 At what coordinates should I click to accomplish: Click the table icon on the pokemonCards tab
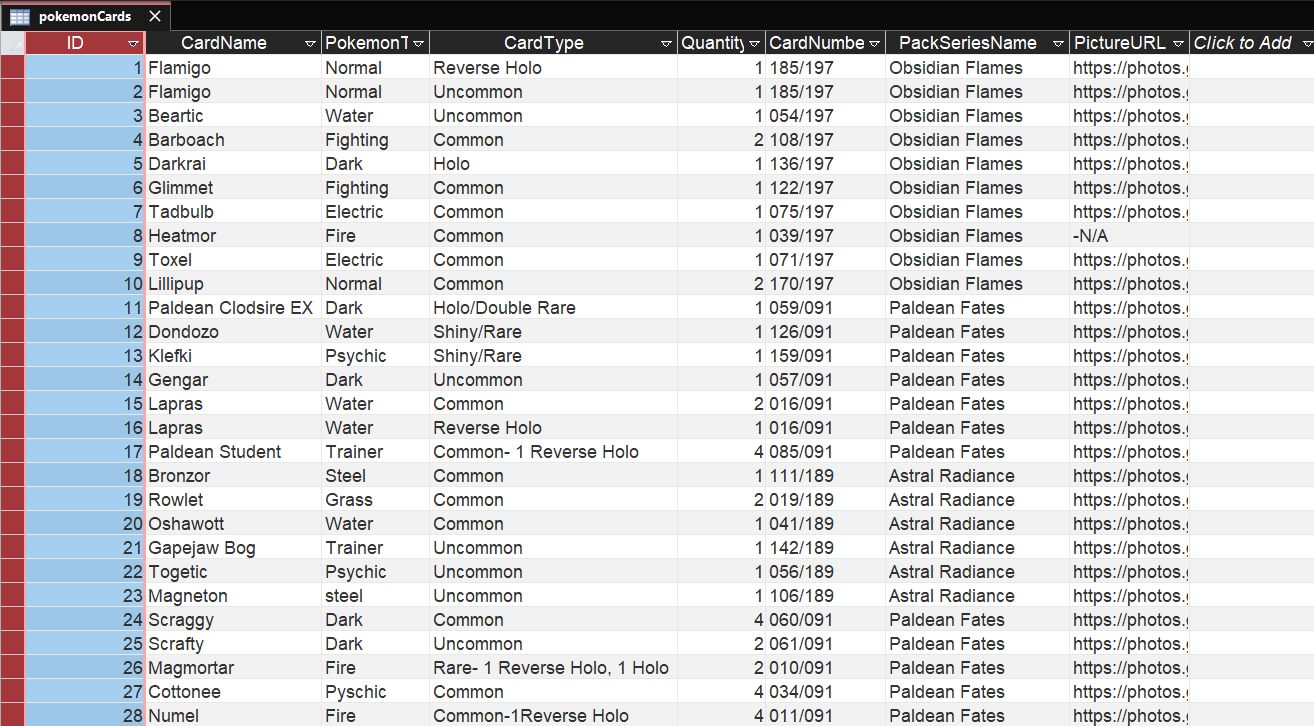19,16
